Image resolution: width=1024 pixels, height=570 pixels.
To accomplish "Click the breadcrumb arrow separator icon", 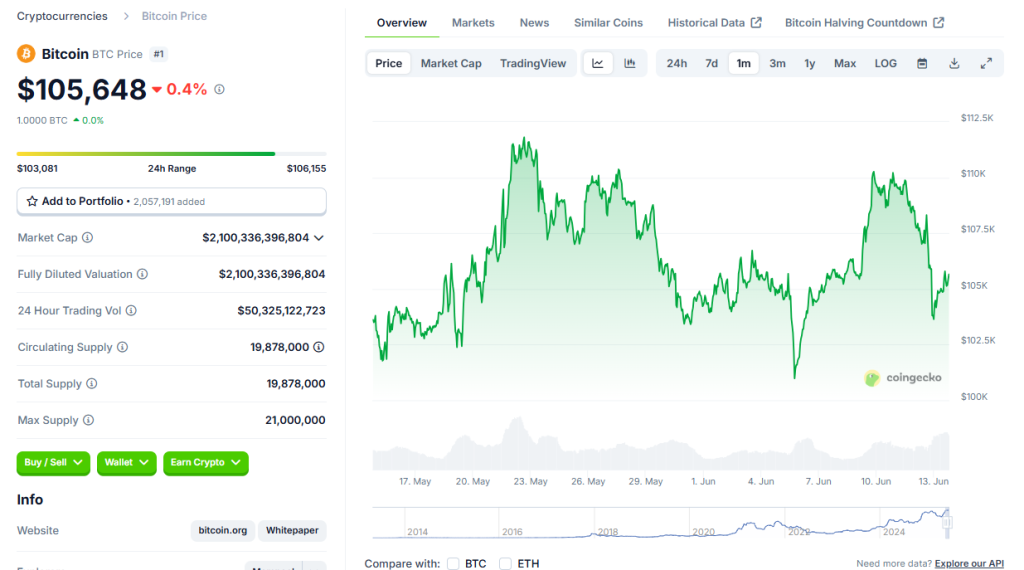I will click(x=126, y=16).
